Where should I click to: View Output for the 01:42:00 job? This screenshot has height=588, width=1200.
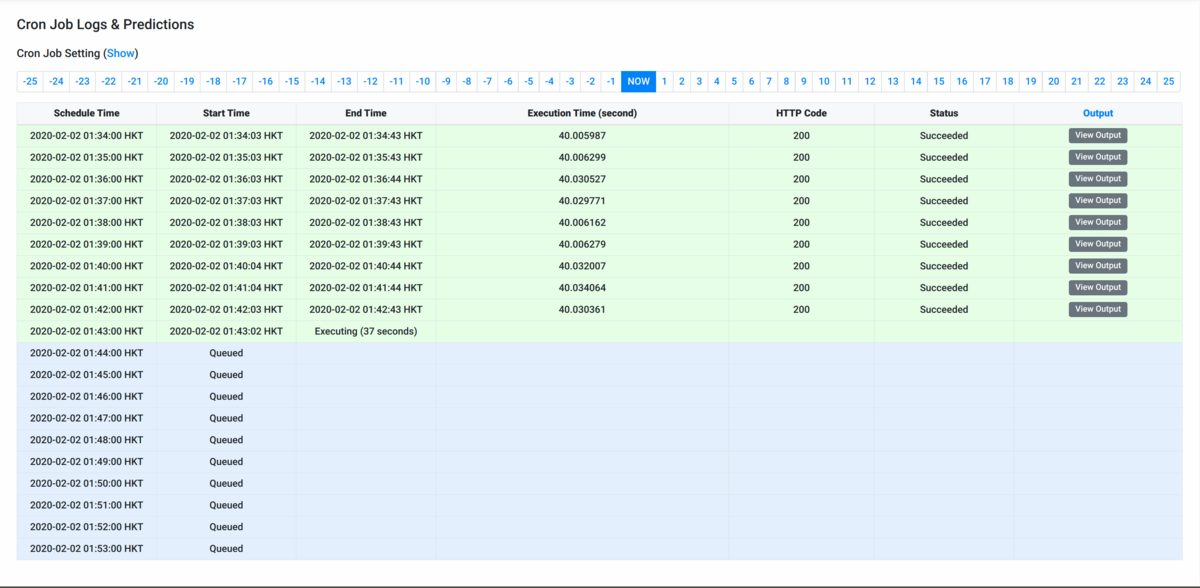tap(1098, 310)
